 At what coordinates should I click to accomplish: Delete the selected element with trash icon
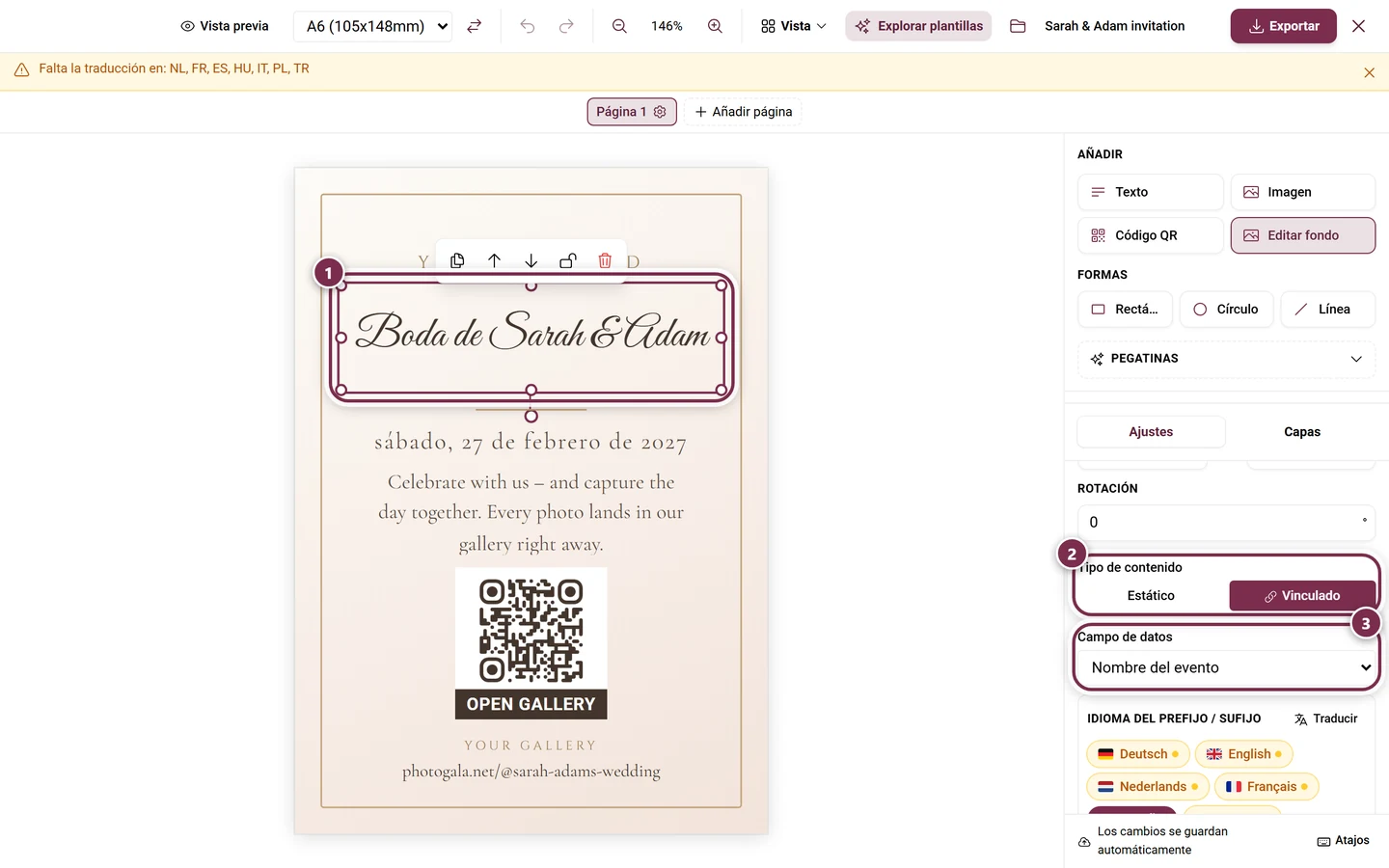coord(605,260)
